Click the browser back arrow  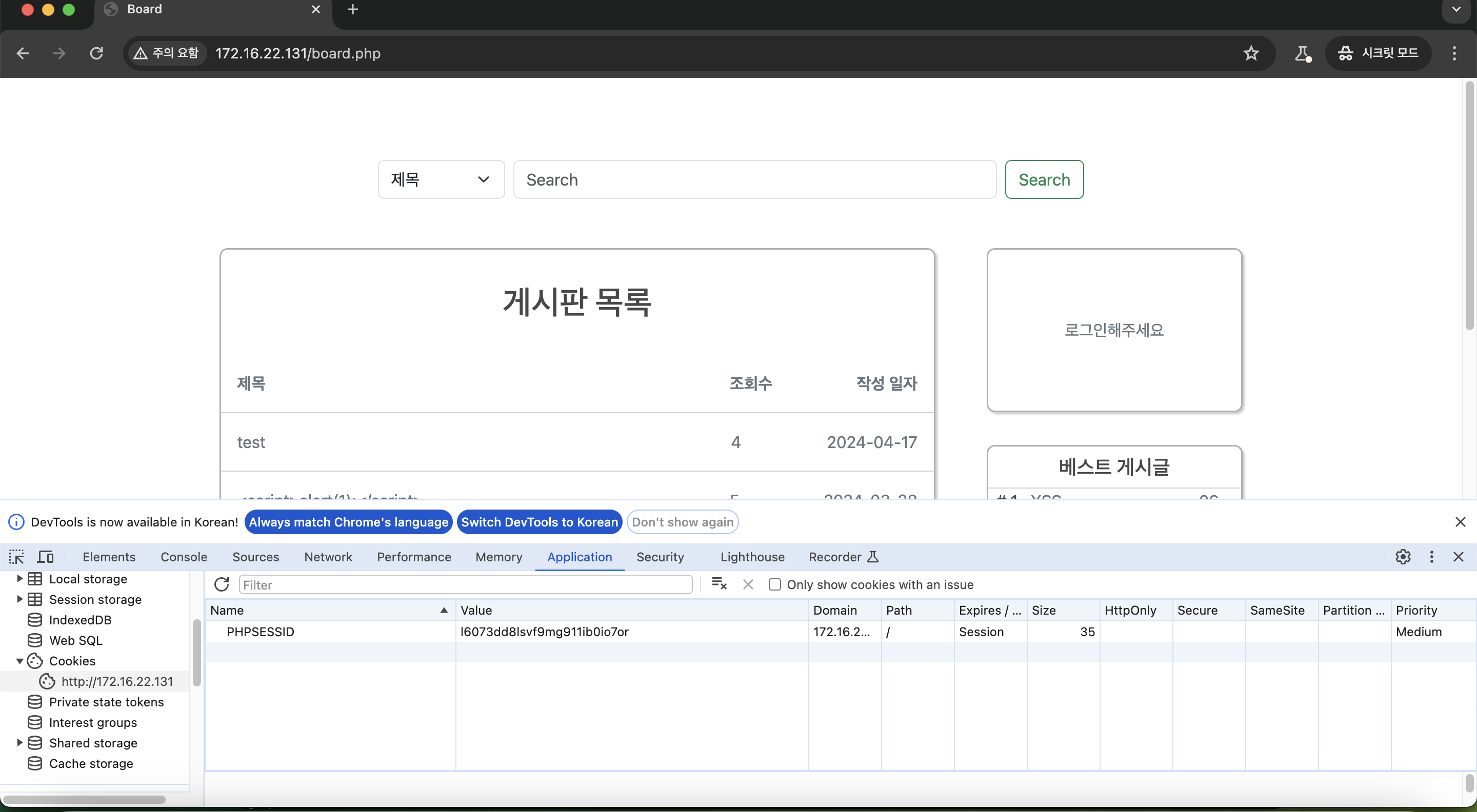coord(23,53)
